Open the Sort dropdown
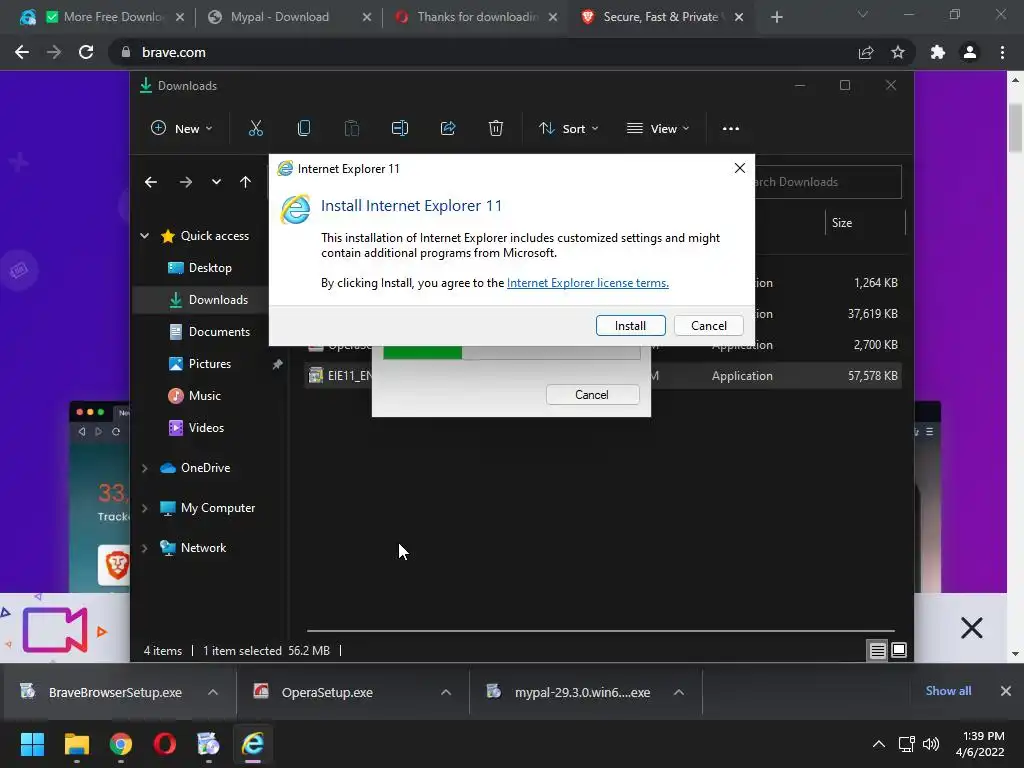 coord(569,129)
